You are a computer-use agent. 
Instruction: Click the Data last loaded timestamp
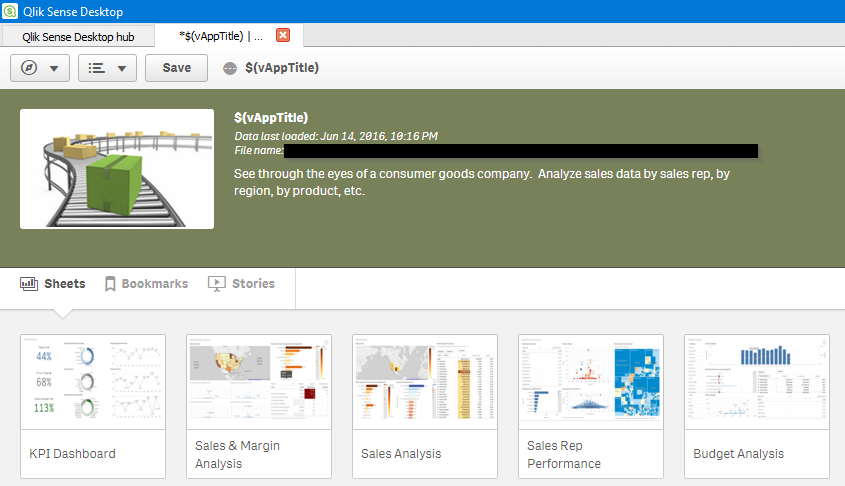336,136
